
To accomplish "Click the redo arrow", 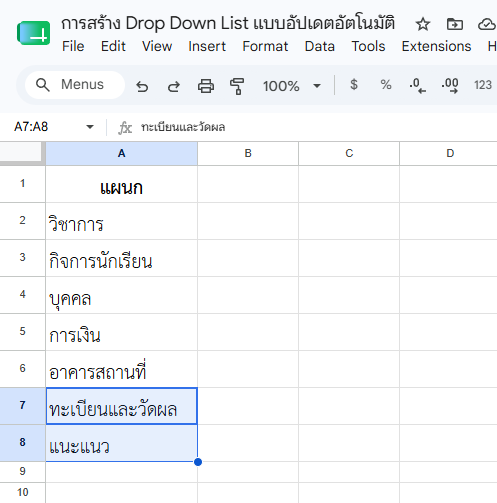I will 174,86.
